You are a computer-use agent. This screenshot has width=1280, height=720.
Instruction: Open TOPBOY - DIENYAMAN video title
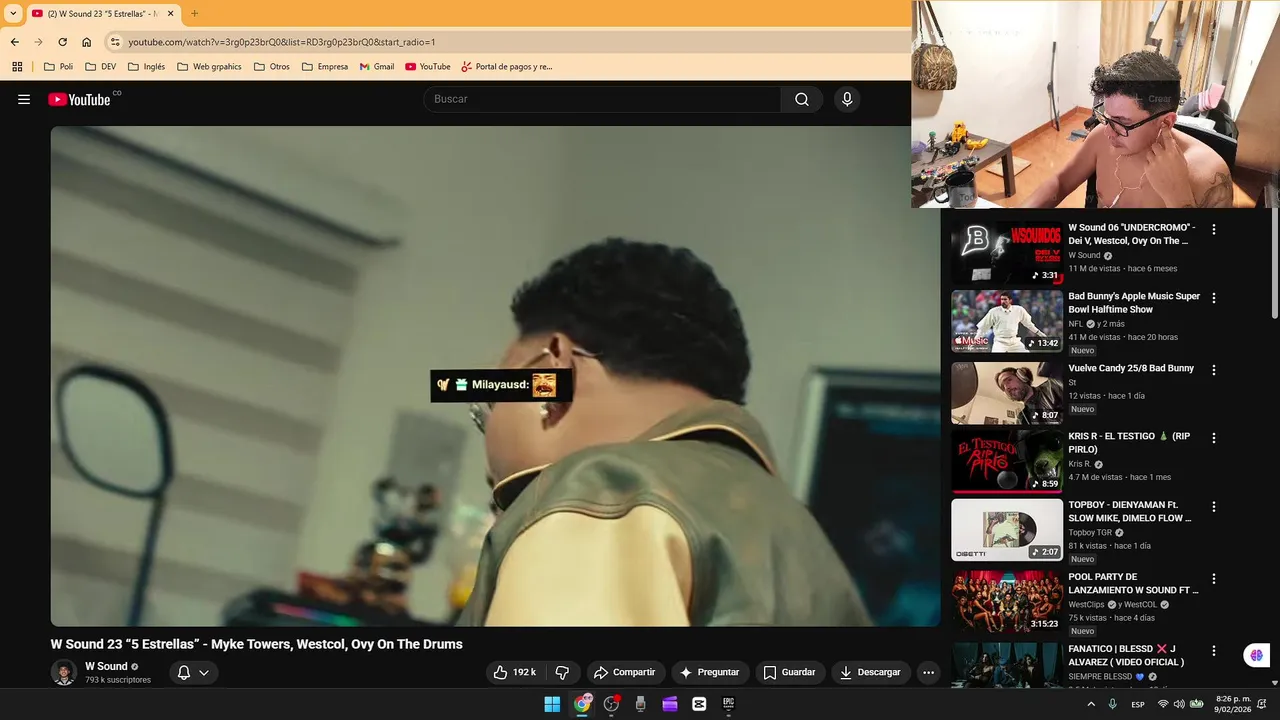pos(1130,512)
